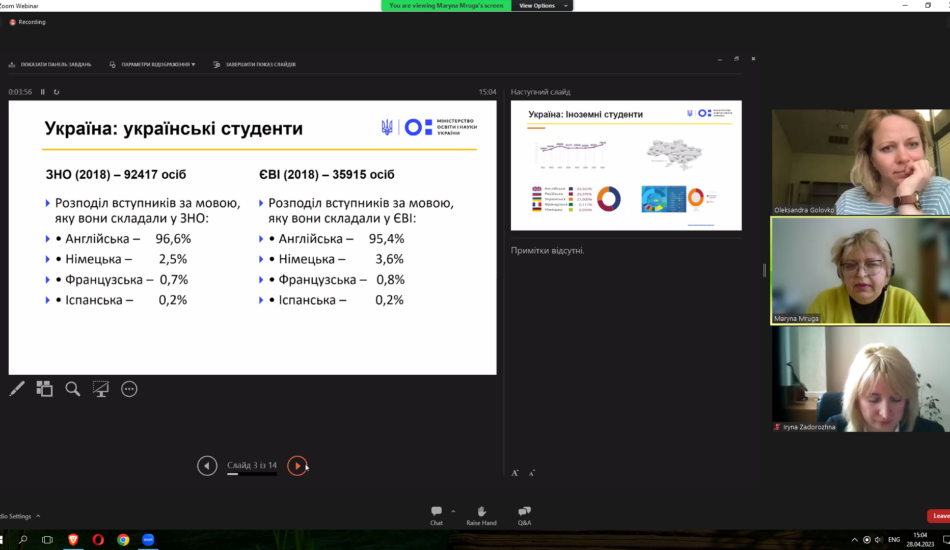The image size is (950, 550).
Task: Go to the next slide
Action: (x=297, y=465)
